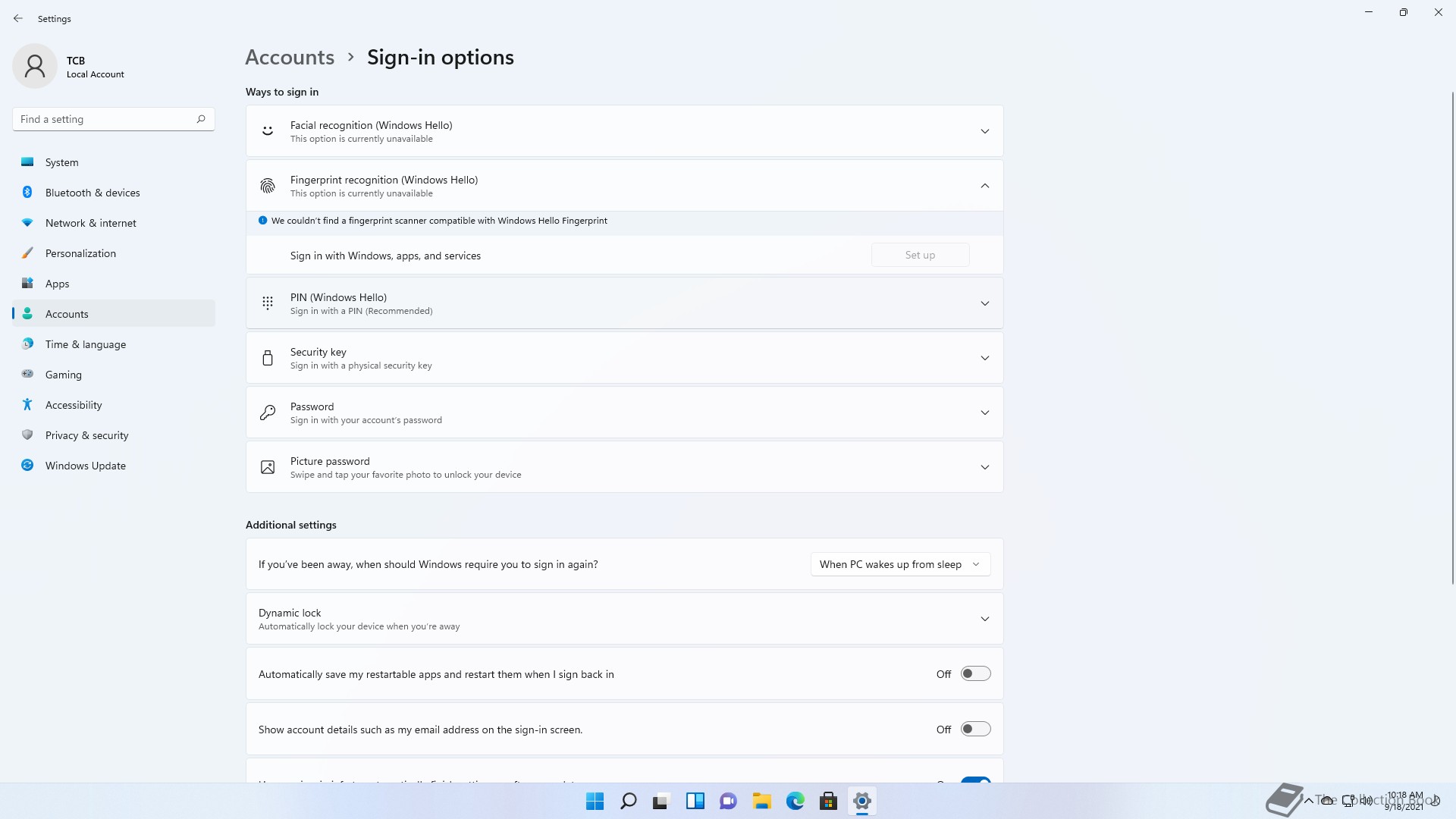Image resolution: width=1456 pixels, height=819 pixels.
Task: Collapse the Fingerprint recognition section chevron
Action: point(984,186)
